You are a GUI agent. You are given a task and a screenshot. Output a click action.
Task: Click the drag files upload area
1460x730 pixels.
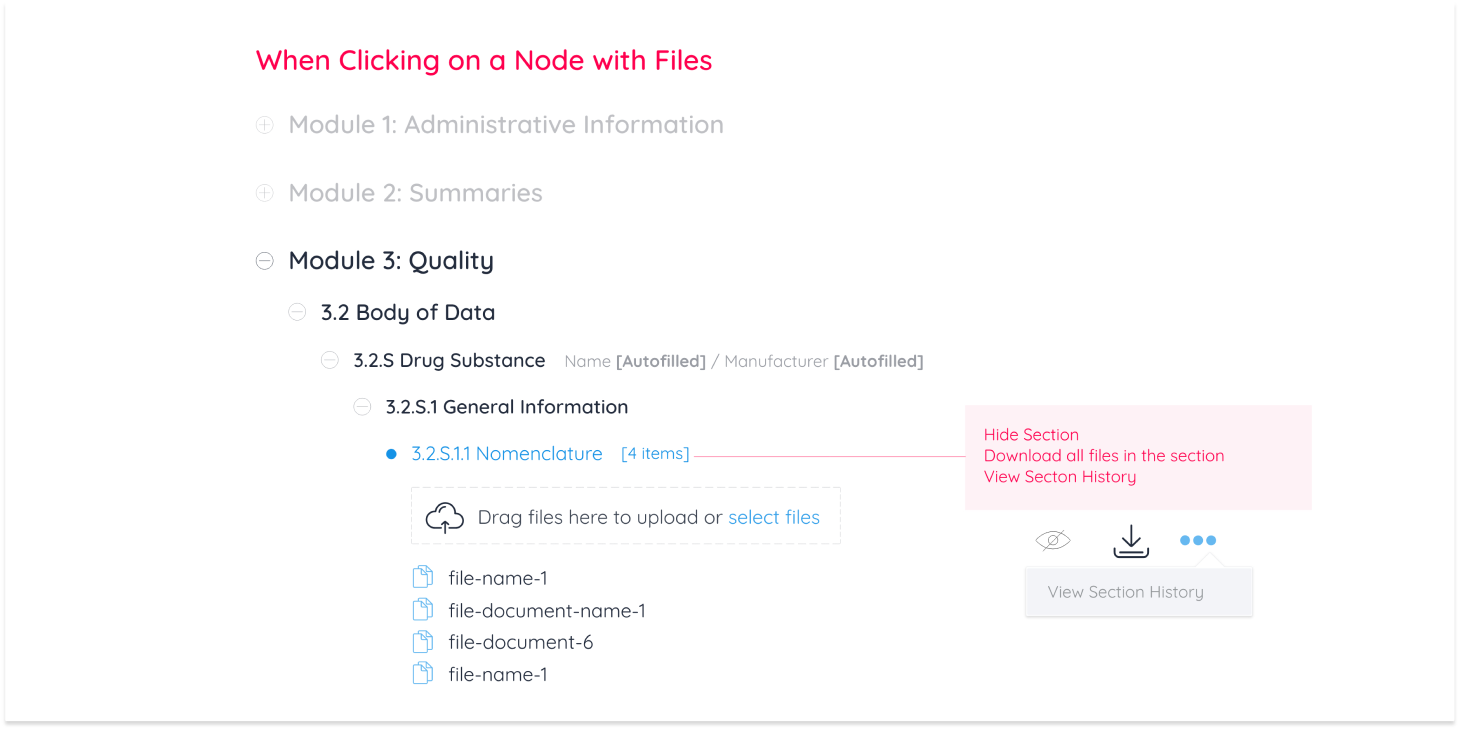626,516
